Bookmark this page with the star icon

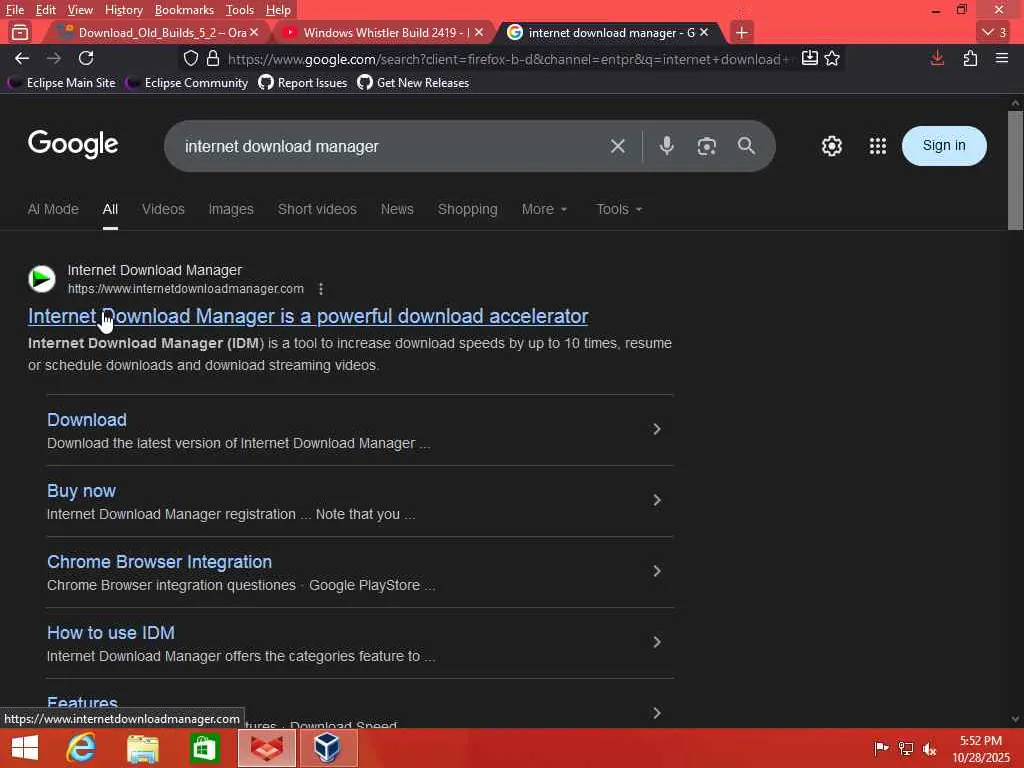pyautogui.click(x=832, y=59)
